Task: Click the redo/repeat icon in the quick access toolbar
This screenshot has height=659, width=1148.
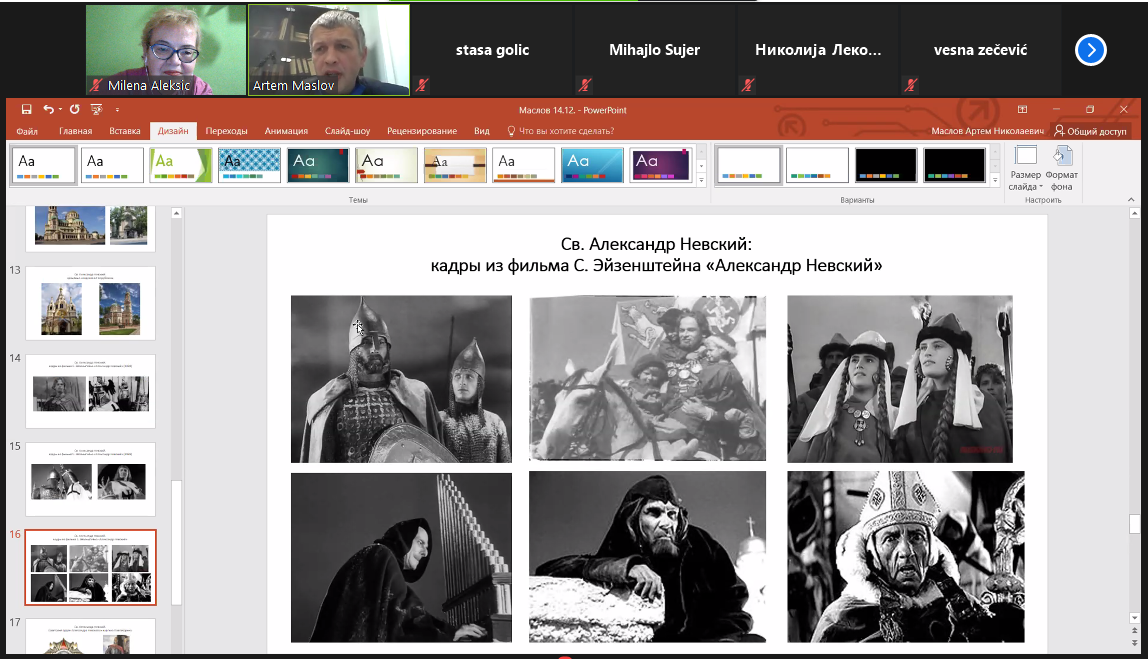Action: (x=75, y=110)
